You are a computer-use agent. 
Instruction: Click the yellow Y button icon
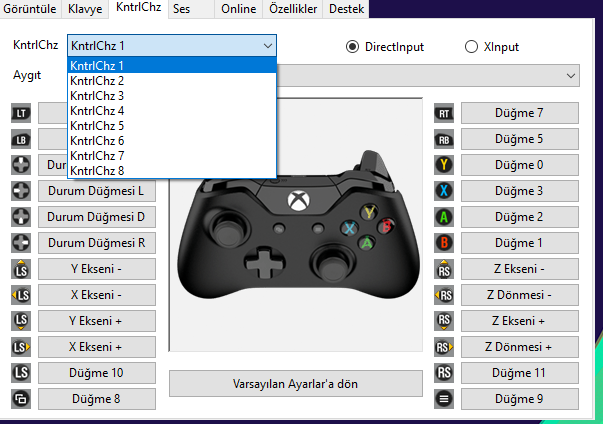click(444, 165)
